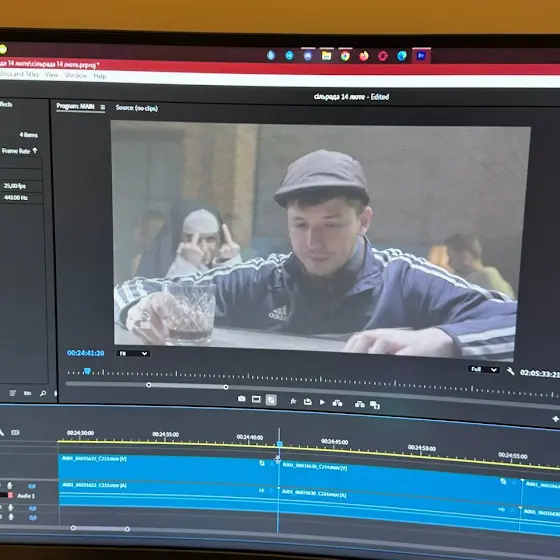Click the 00:24:45:00 mark on timeline ruler

click(x=334, y=442)
